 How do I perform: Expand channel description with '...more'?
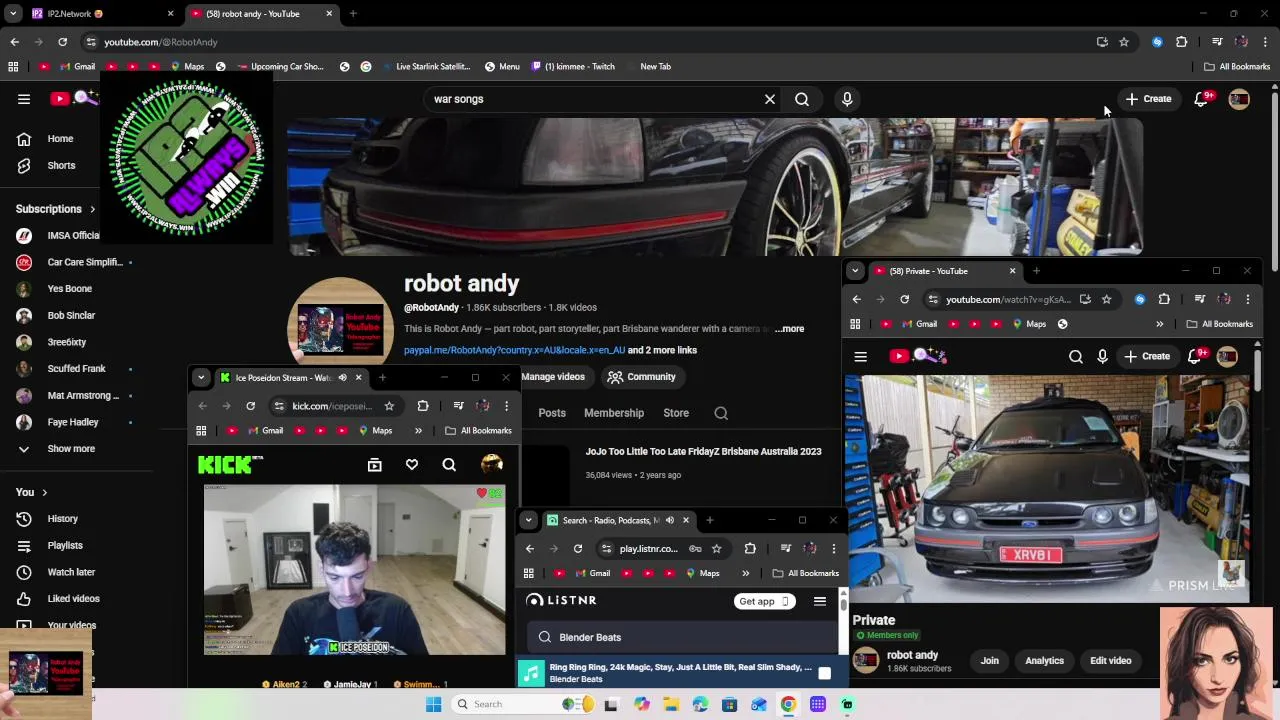click(x=790, y=329)
